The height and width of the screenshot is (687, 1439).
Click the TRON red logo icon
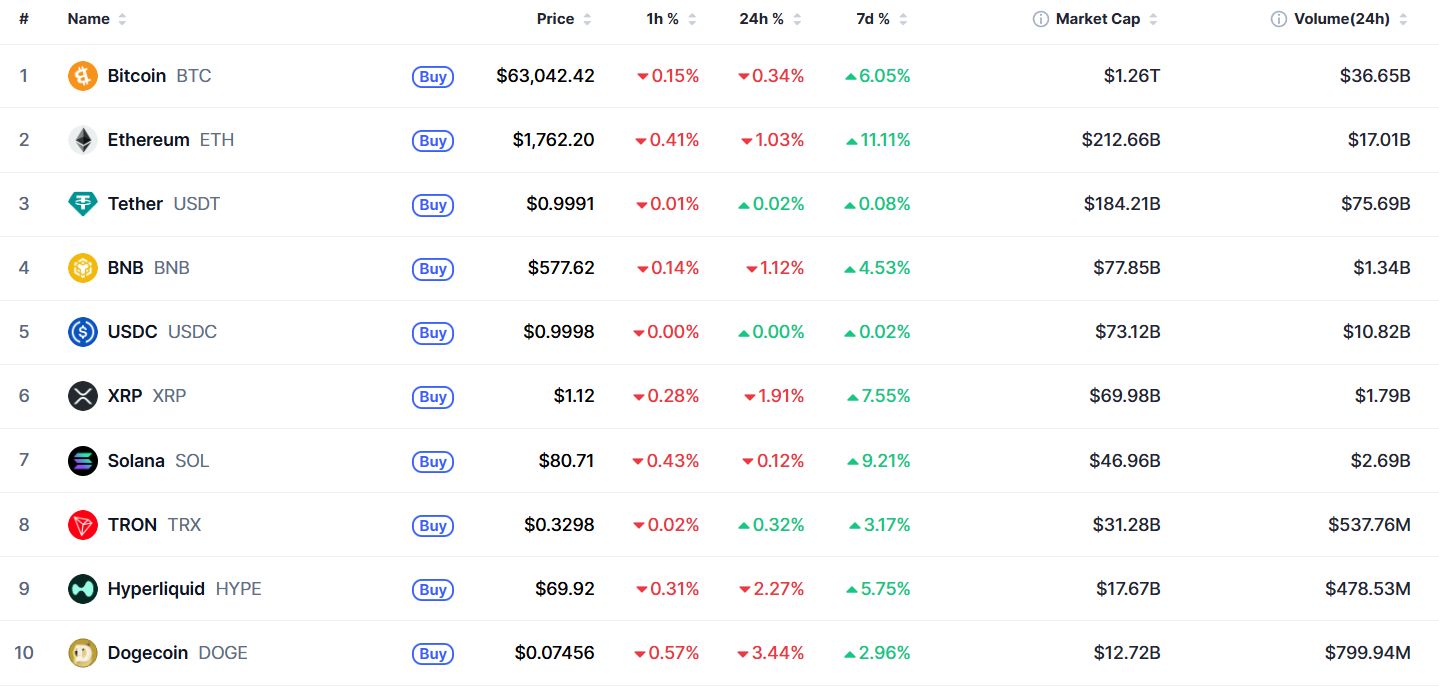pos(83,525)
